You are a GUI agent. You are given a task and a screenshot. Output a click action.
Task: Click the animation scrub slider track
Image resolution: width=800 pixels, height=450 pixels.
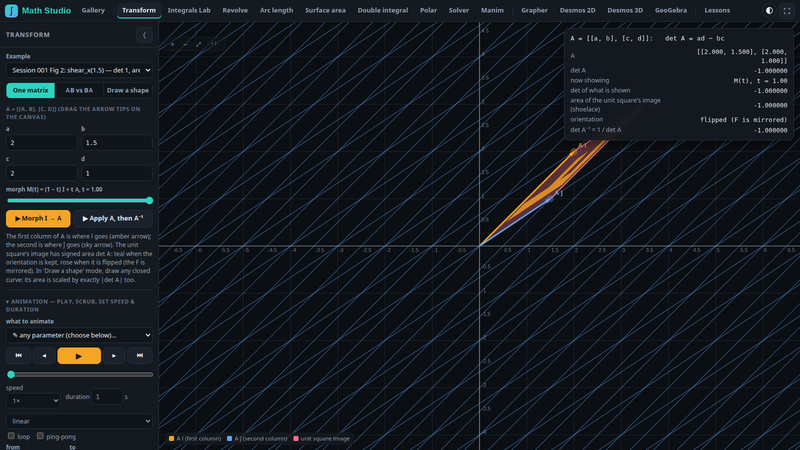(79, 374)
